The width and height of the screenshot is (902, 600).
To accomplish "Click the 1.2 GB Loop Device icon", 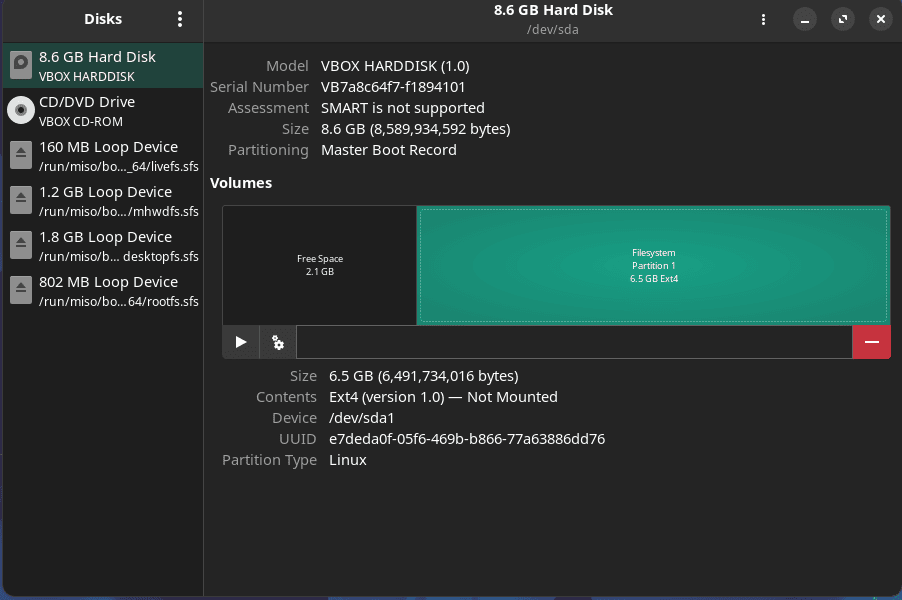I will pyautogui.click(x=21, y=200).
